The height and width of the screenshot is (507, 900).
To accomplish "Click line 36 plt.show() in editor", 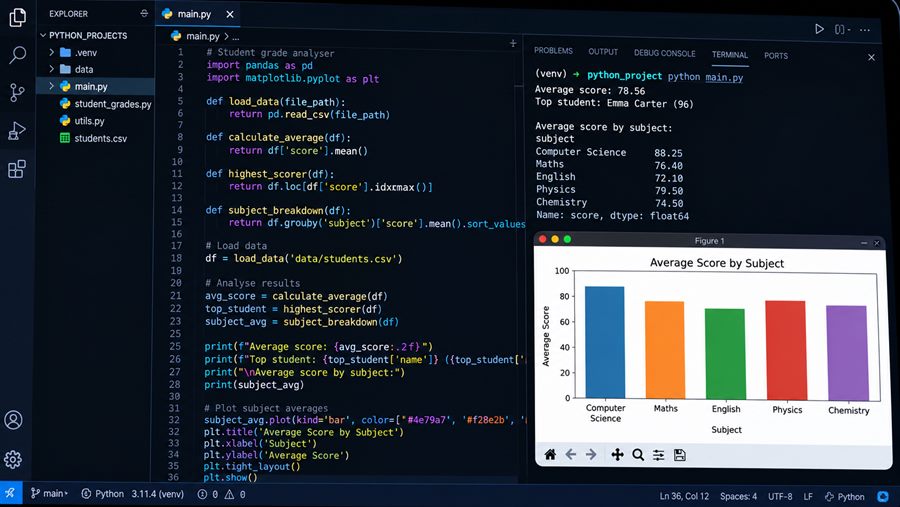I will tap(230, 477).
